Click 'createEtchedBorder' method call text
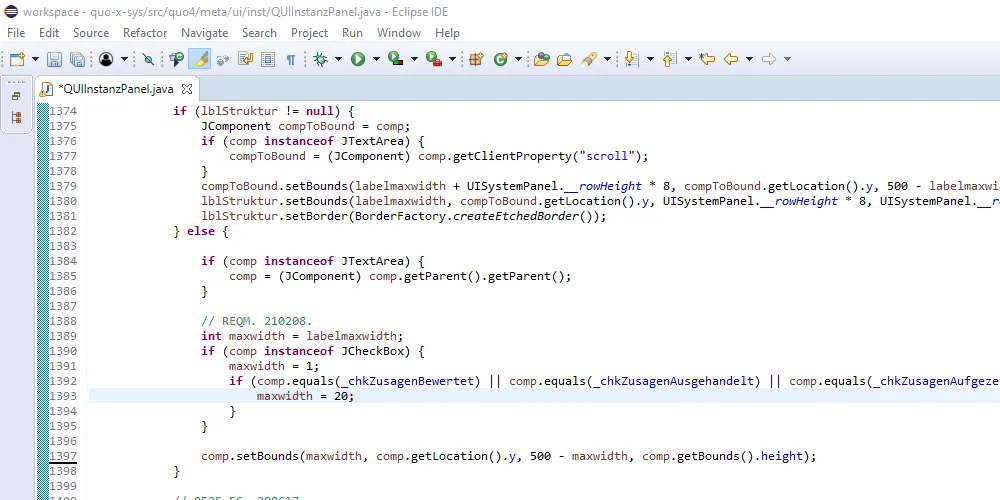Image resolution: width=1000 pixels, height=500 pixels. coord(515,216)
